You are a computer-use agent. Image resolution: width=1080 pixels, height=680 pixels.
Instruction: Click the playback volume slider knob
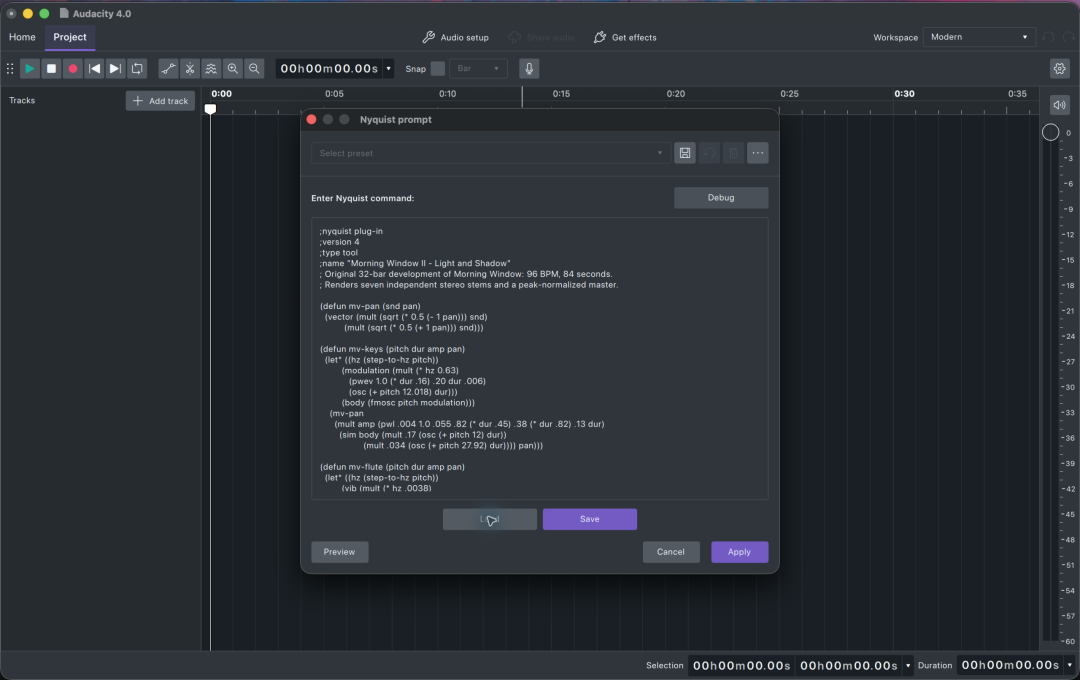(x=1050, y=132)
